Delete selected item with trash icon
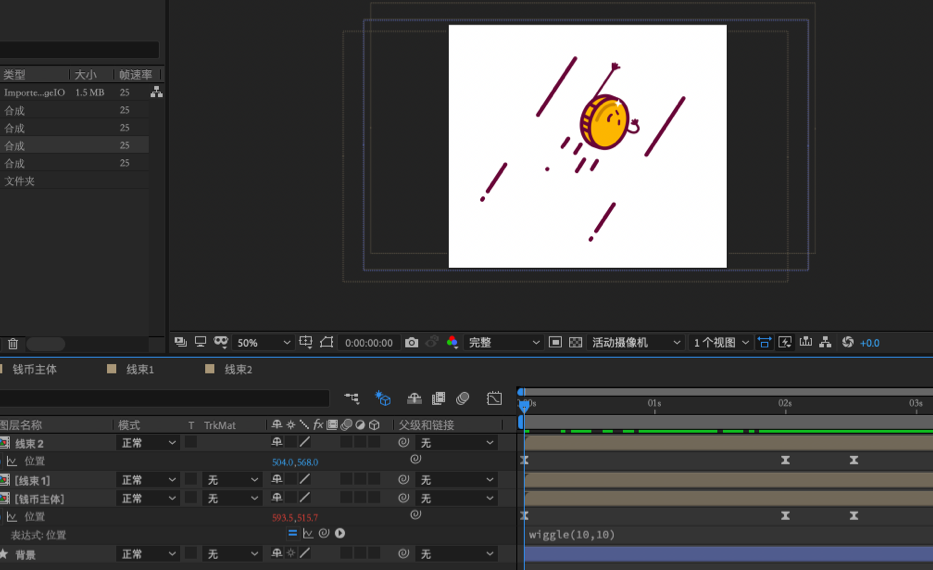 [13, 343]
